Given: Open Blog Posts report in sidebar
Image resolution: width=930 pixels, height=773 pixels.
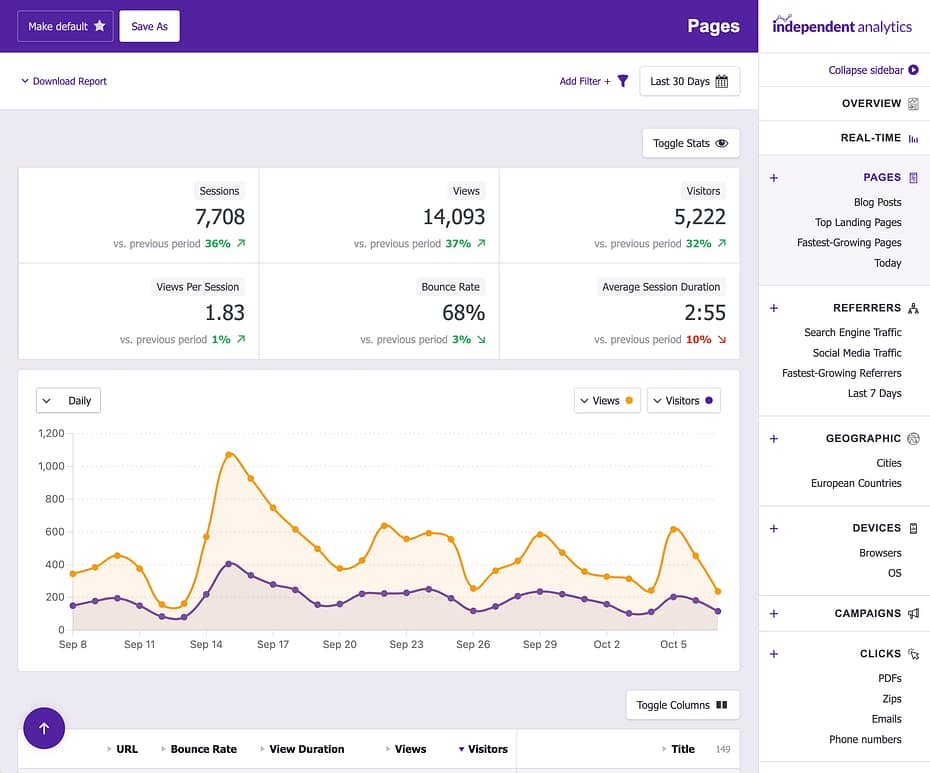Looking at the screenshot, I should coord(877,202).
